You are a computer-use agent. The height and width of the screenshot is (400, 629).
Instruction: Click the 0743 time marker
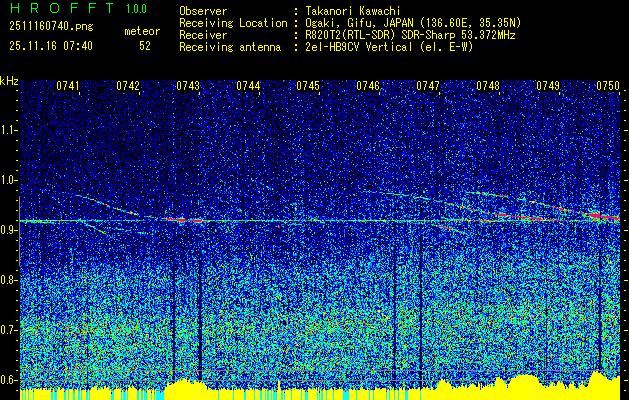point(188,86)
